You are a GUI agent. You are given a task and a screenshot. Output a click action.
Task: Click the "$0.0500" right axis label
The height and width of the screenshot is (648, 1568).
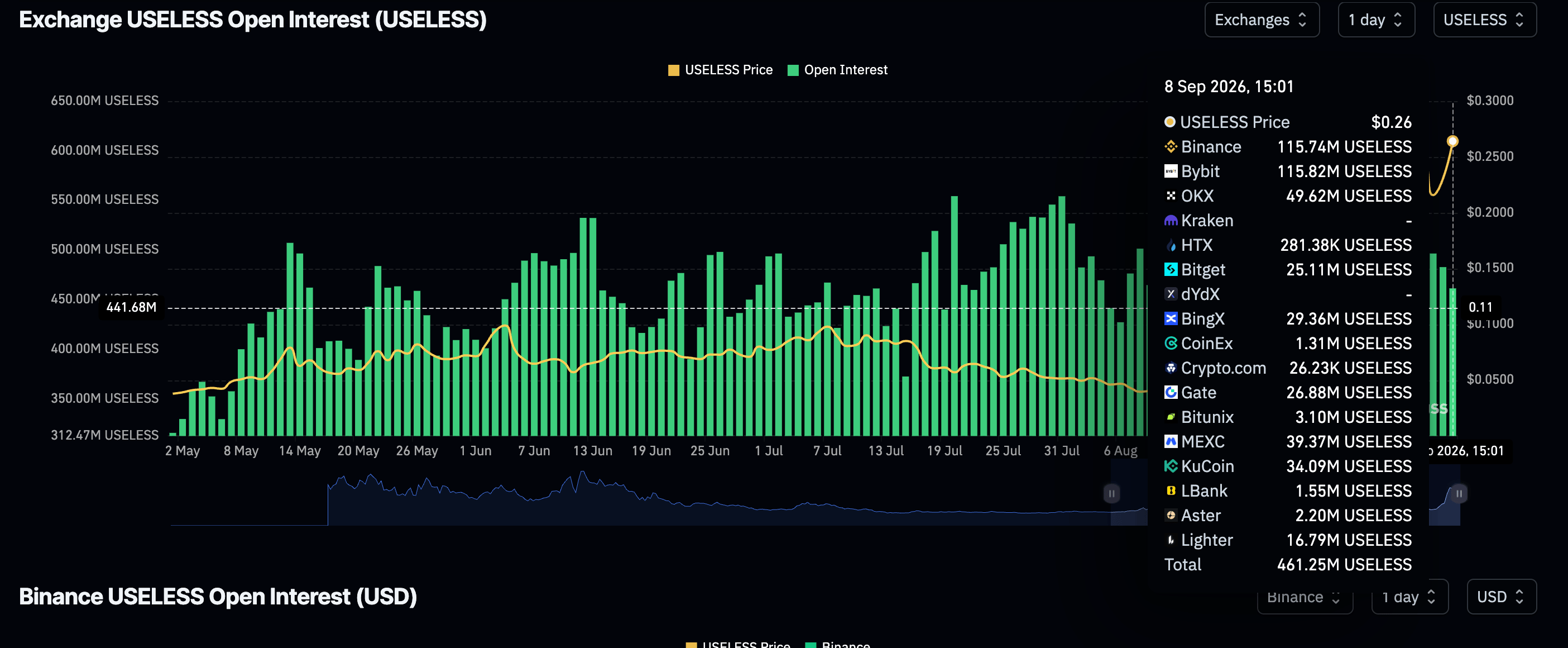coord(1489,379)
